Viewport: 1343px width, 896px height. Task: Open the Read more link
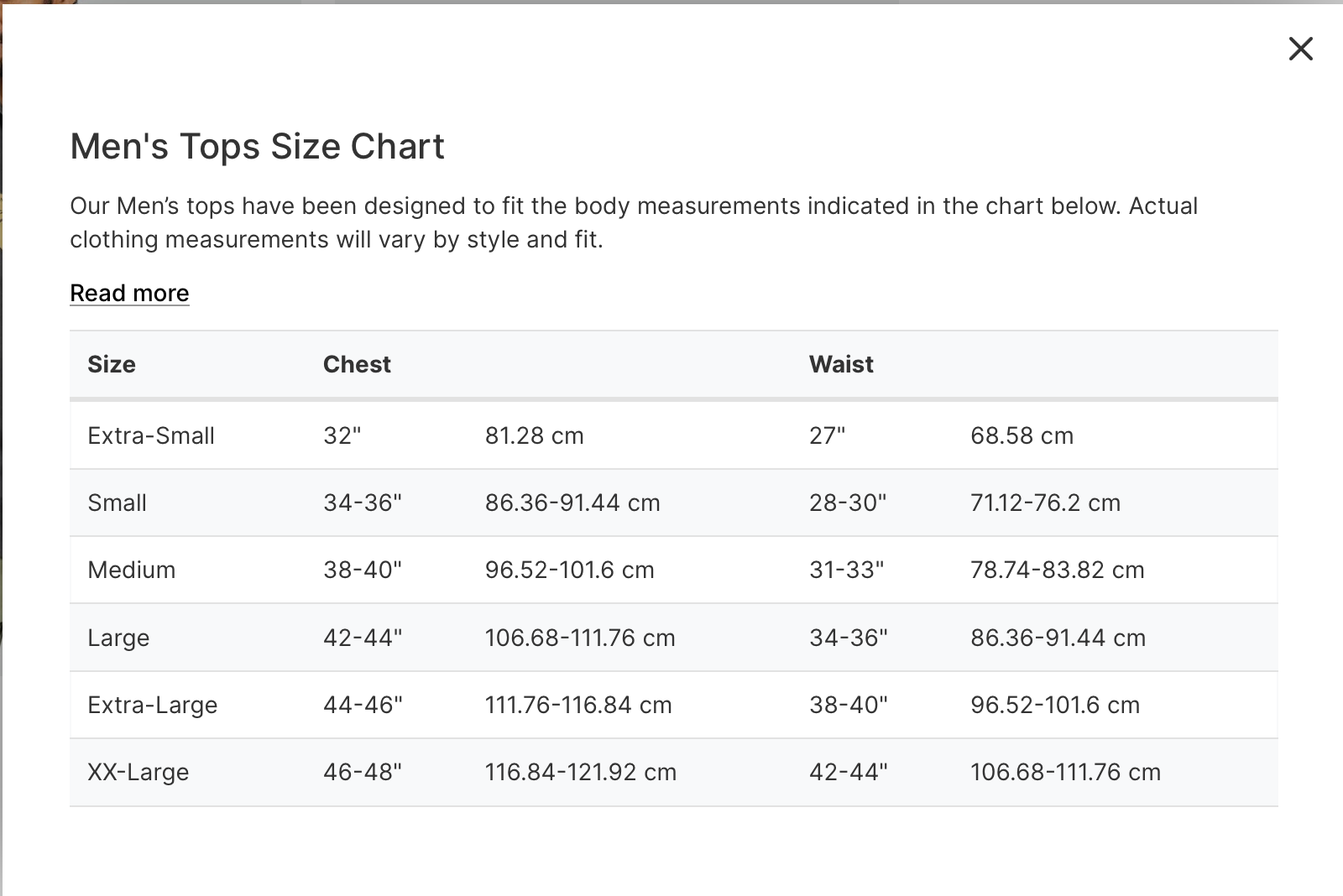[129, 293]
